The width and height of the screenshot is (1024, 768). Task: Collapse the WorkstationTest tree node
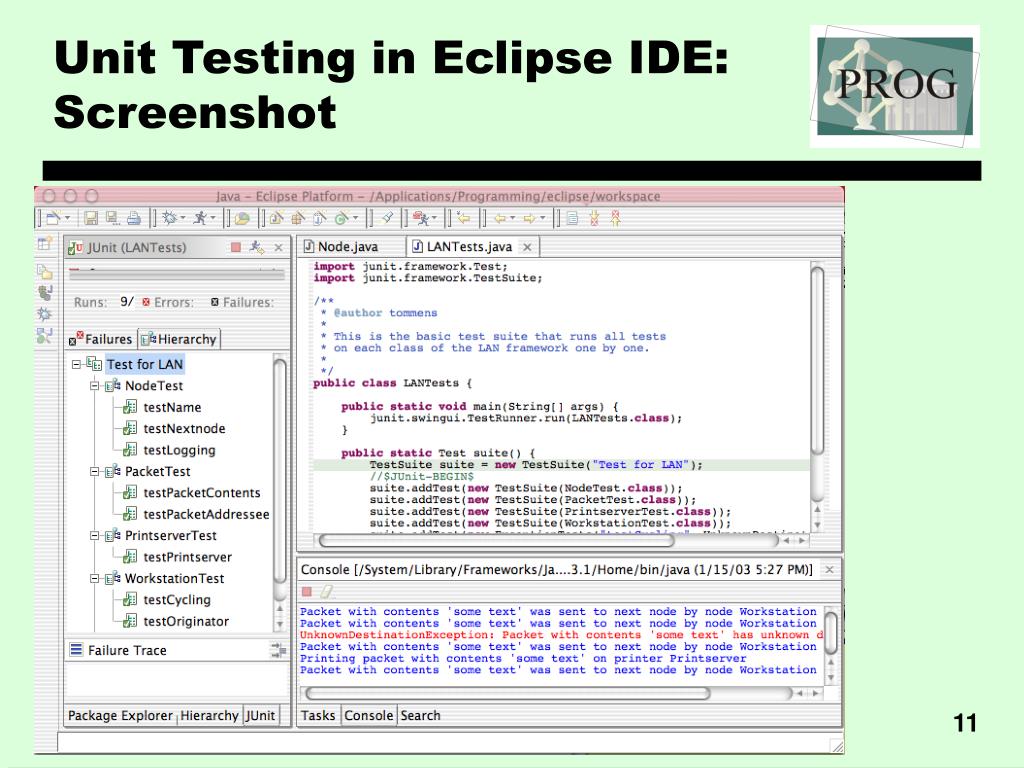pos(95,579)
